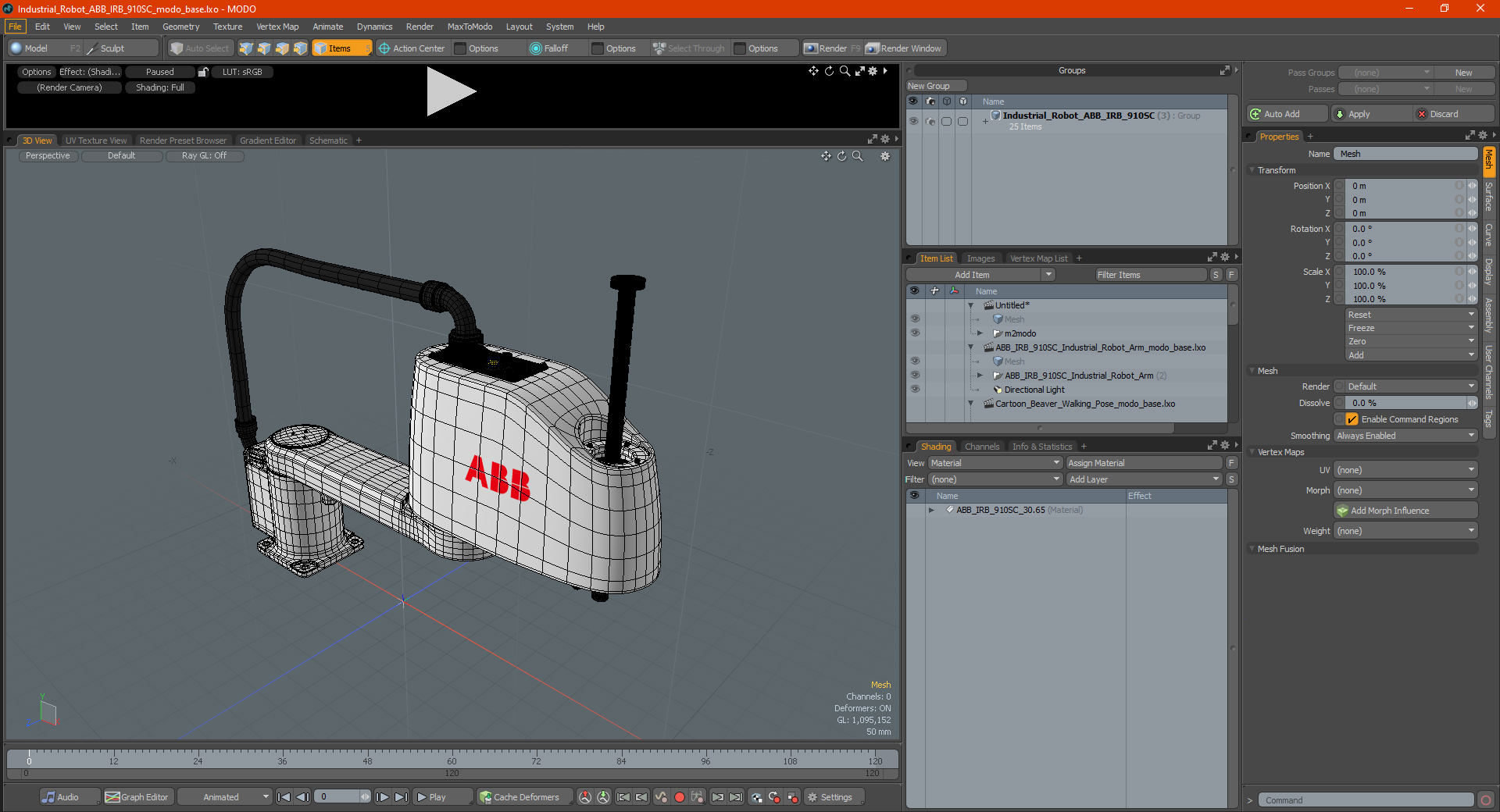Viewport: 1500px width, 812px height.
Task: Click the render preview zoom magnifier icon
Action: coord(845,71)
